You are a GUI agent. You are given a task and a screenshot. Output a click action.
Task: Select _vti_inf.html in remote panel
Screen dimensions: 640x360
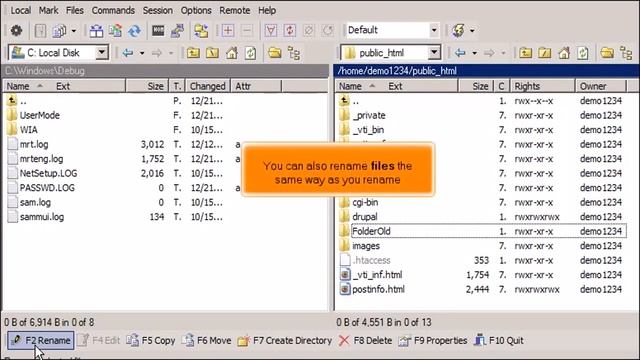[x=377, y=275]
